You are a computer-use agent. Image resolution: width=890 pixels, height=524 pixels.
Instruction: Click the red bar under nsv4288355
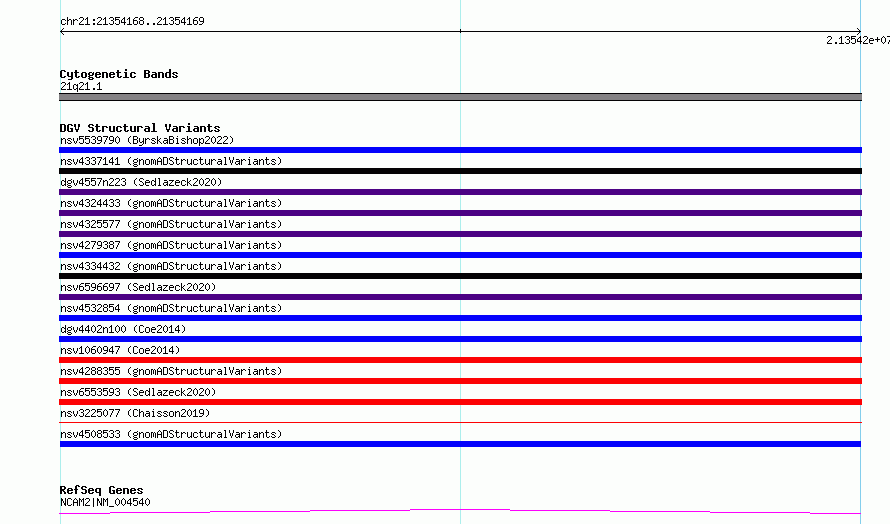coord(460,381)
